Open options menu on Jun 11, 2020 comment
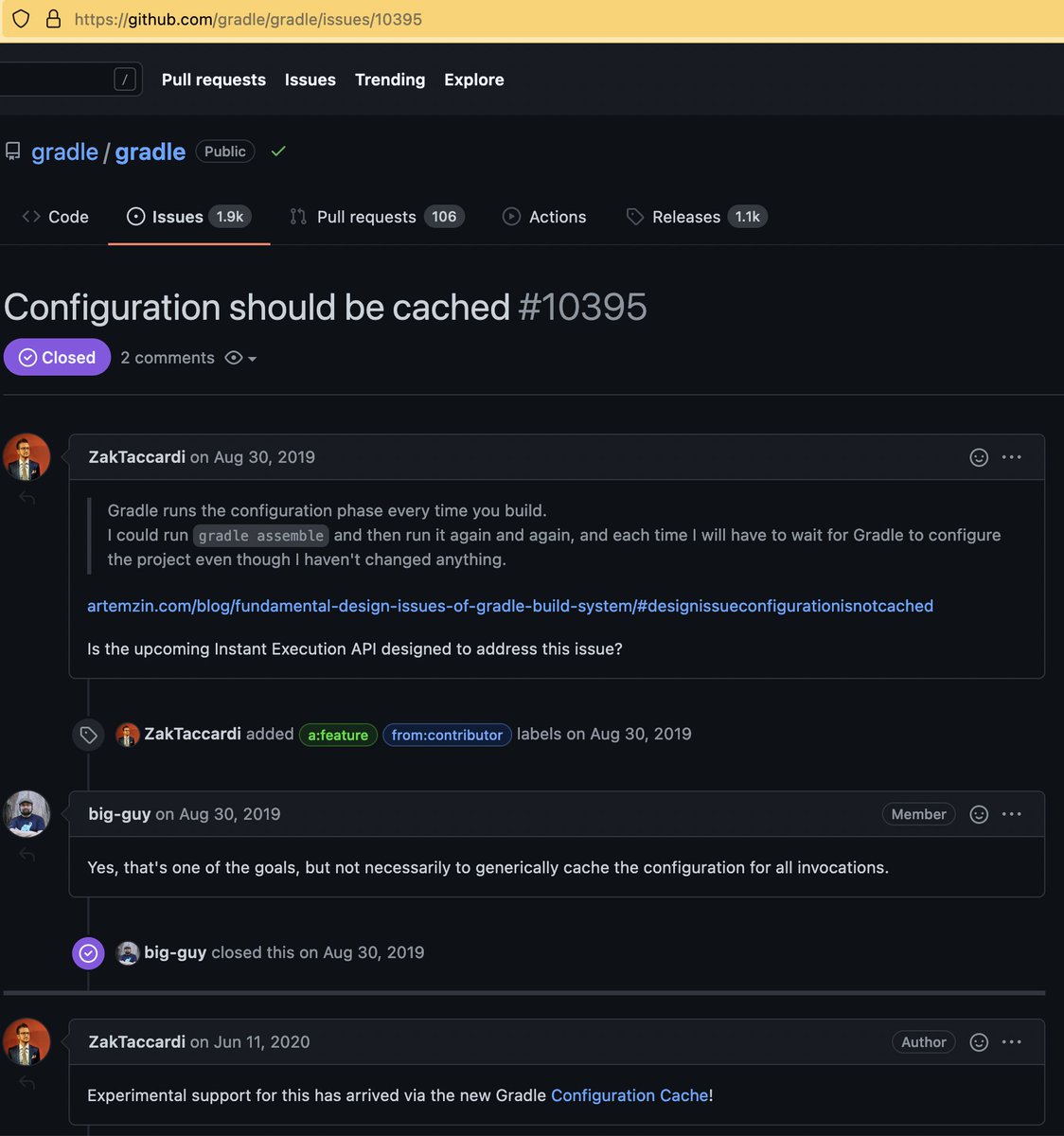The height and width of the screenshot is (1136, 1064). (x=1012, y=1042)
